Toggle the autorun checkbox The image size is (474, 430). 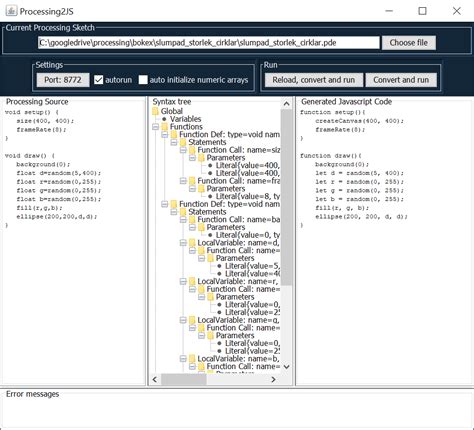tap(99, 80)
